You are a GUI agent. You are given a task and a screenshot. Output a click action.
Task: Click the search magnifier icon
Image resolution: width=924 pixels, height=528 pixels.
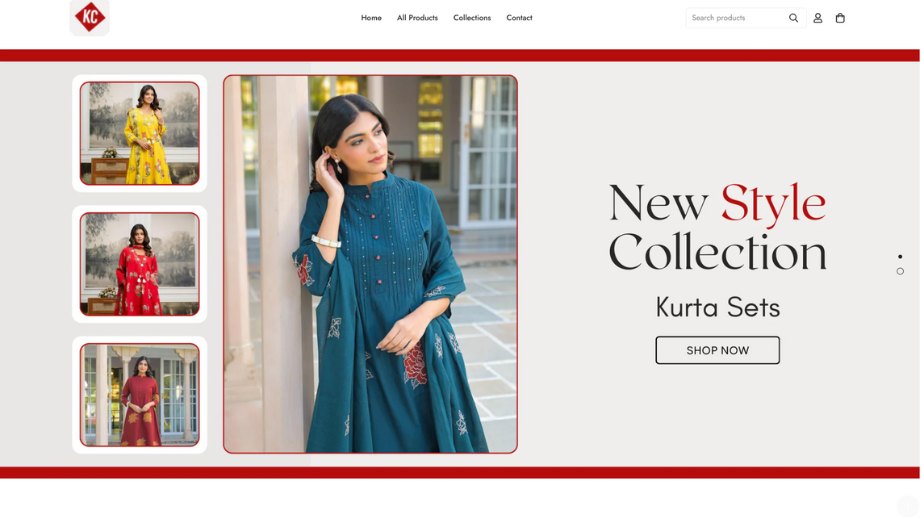[x=793, y=18]
